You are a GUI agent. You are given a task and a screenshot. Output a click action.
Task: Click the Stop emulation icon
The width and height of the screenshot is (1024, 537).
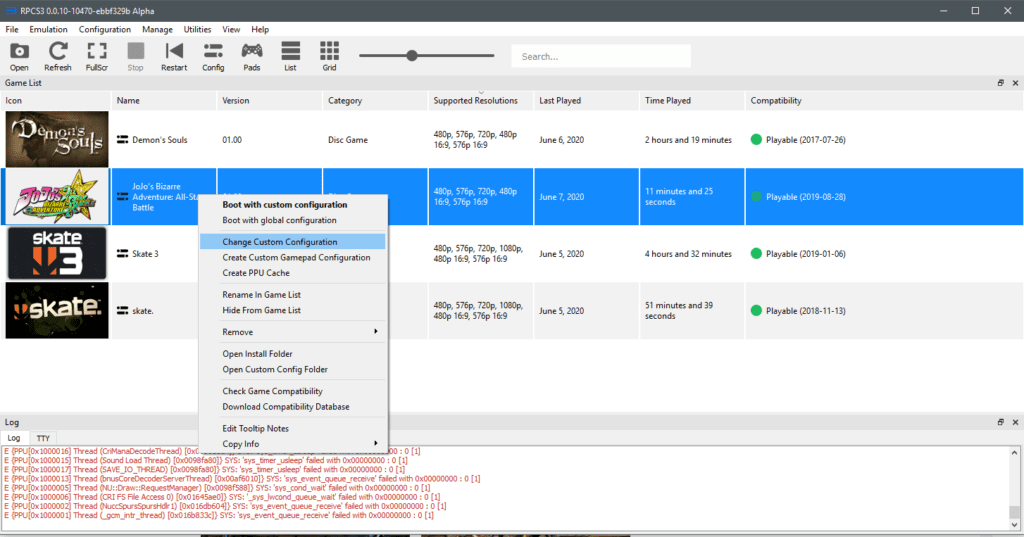click(135, 56)
